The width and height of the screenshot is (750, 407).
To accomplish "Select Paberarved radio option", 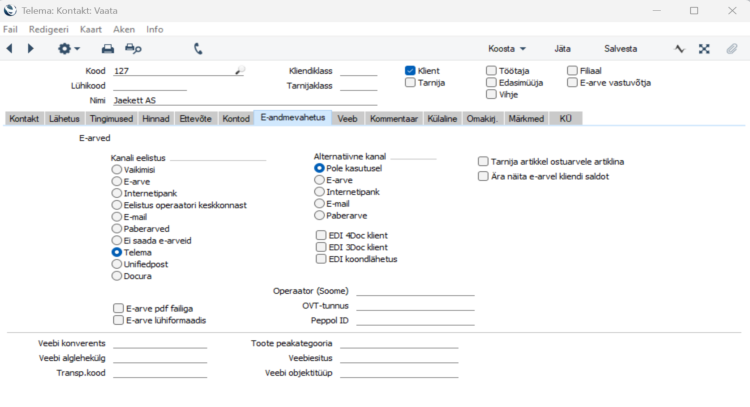I will pos(116,229).
